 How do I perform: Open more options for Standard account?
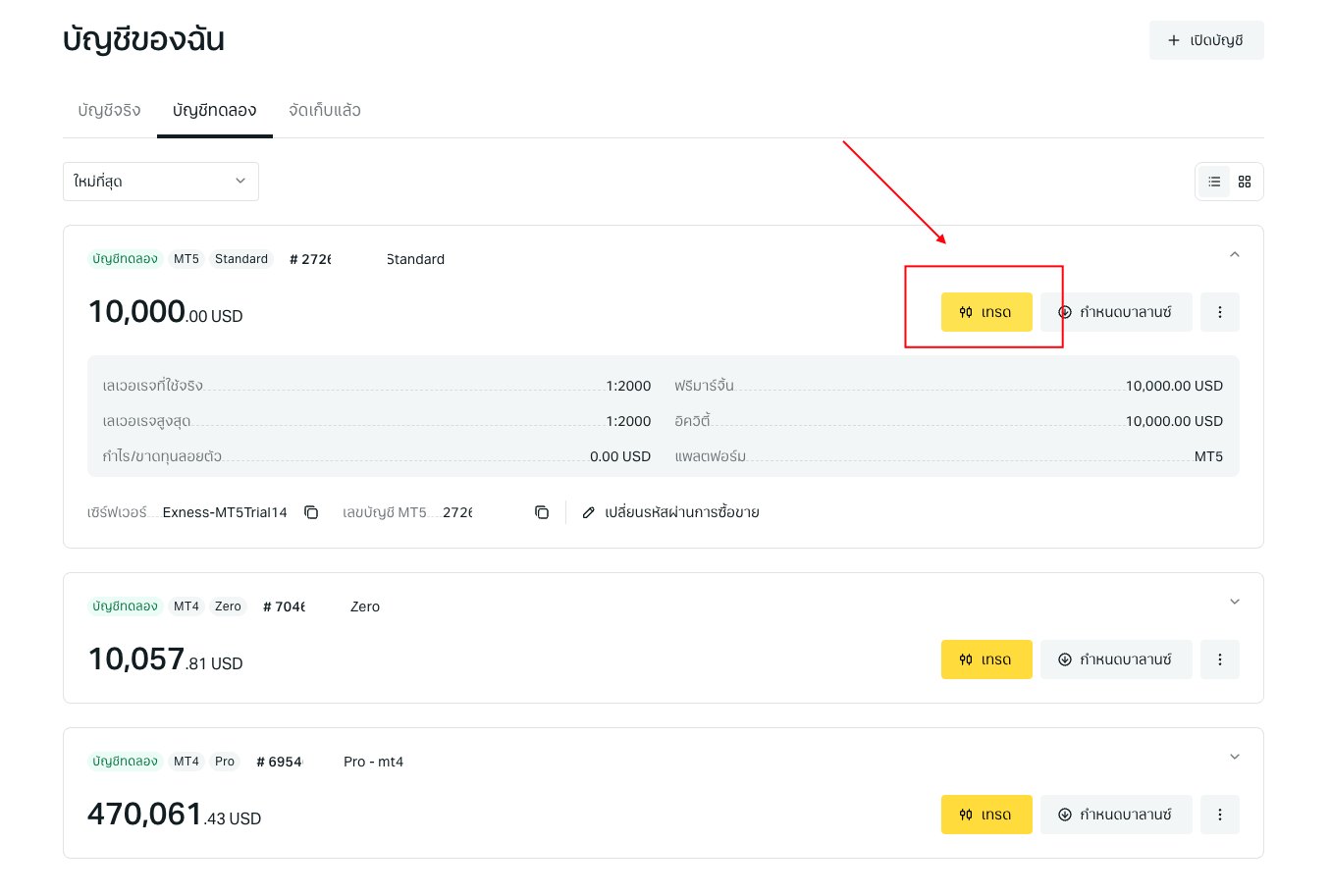(1220, 312)
